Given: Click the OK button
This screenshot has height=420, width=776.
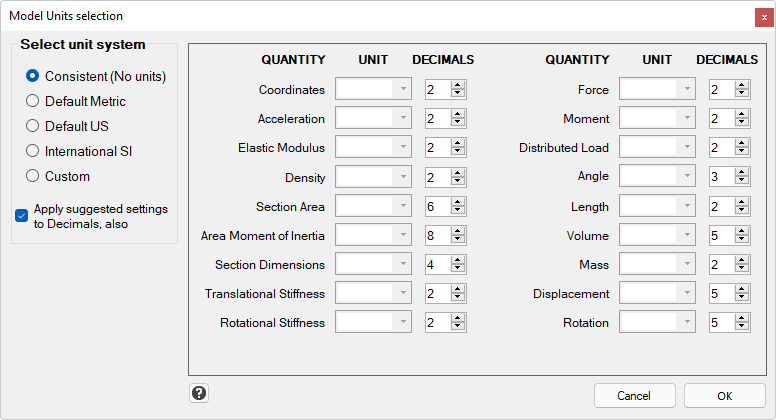Looking at the screenshot, I should [x=725, y=396].
